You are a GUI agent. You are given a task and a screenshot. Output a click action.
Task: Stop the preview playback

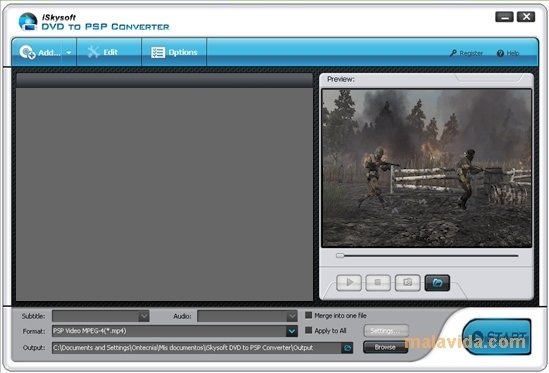(378, 282)
